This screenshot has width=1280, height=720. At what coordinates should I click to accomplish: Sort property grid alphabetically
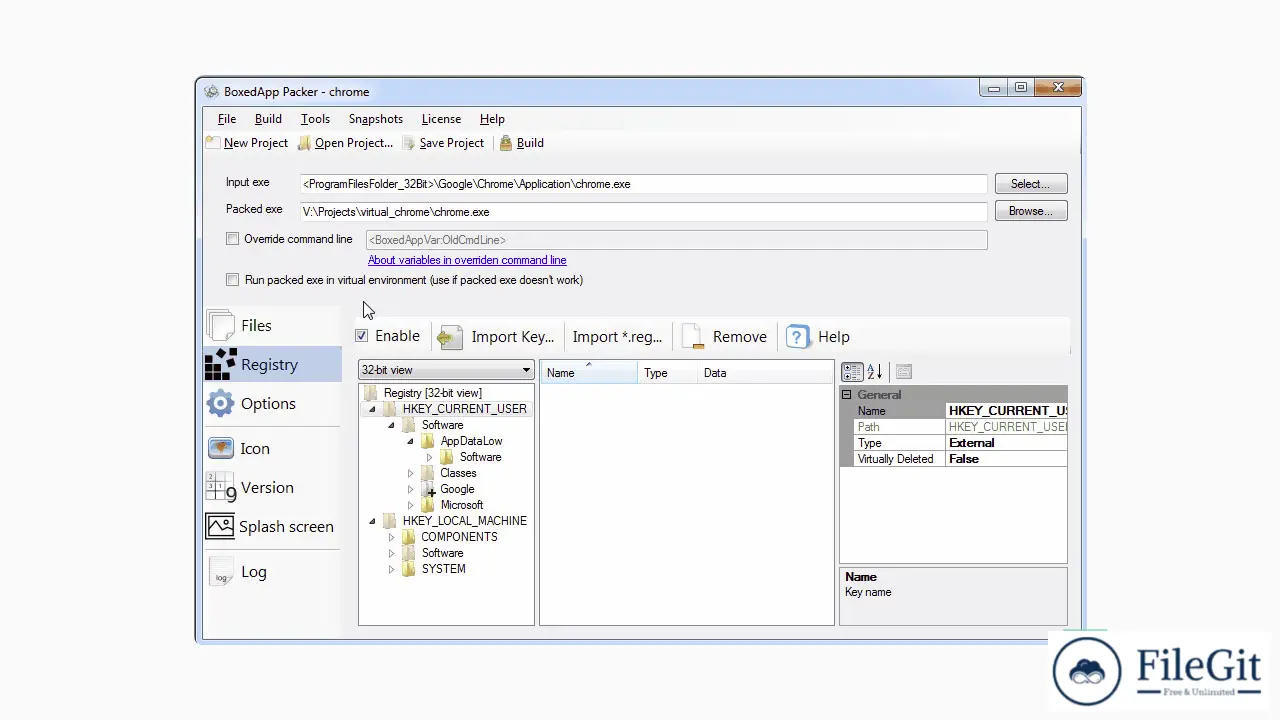click(874, 372)
